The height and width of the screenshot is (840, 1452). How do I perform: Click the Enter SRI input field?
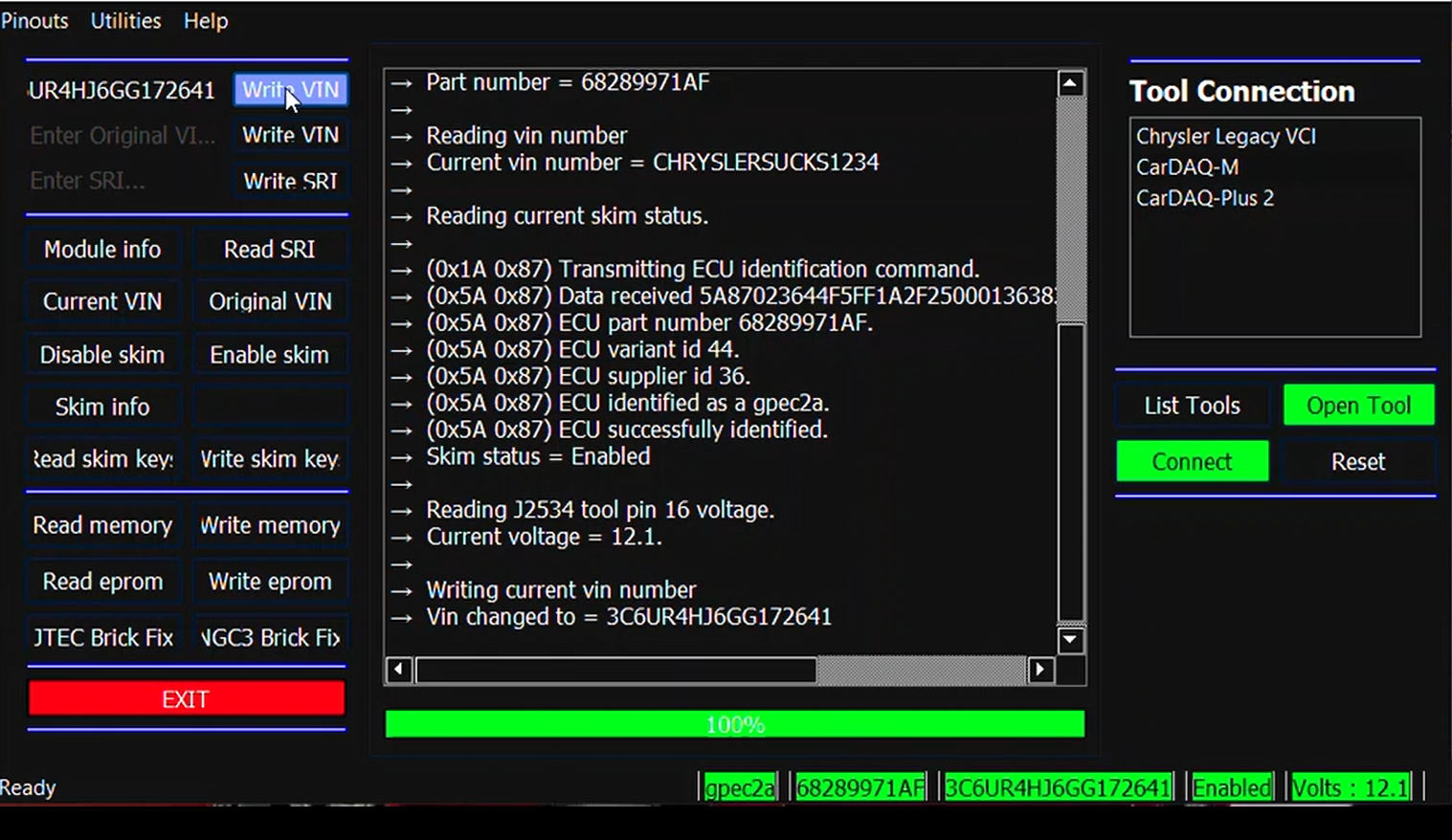(124, 181)
